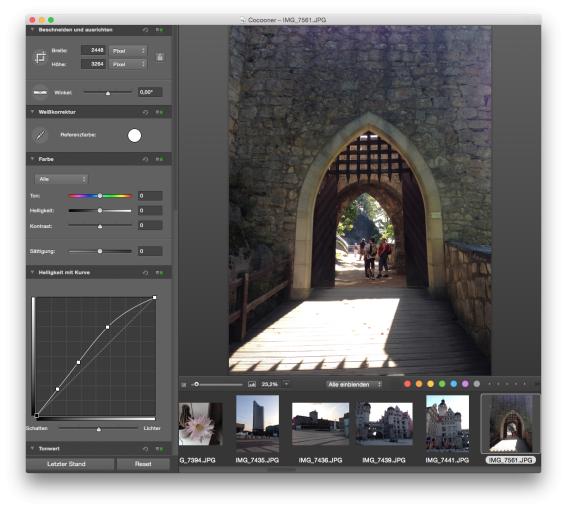Screen dimensions: 567x510
Task: Click the Sättigung saturation slider
Action: point(100,251)
